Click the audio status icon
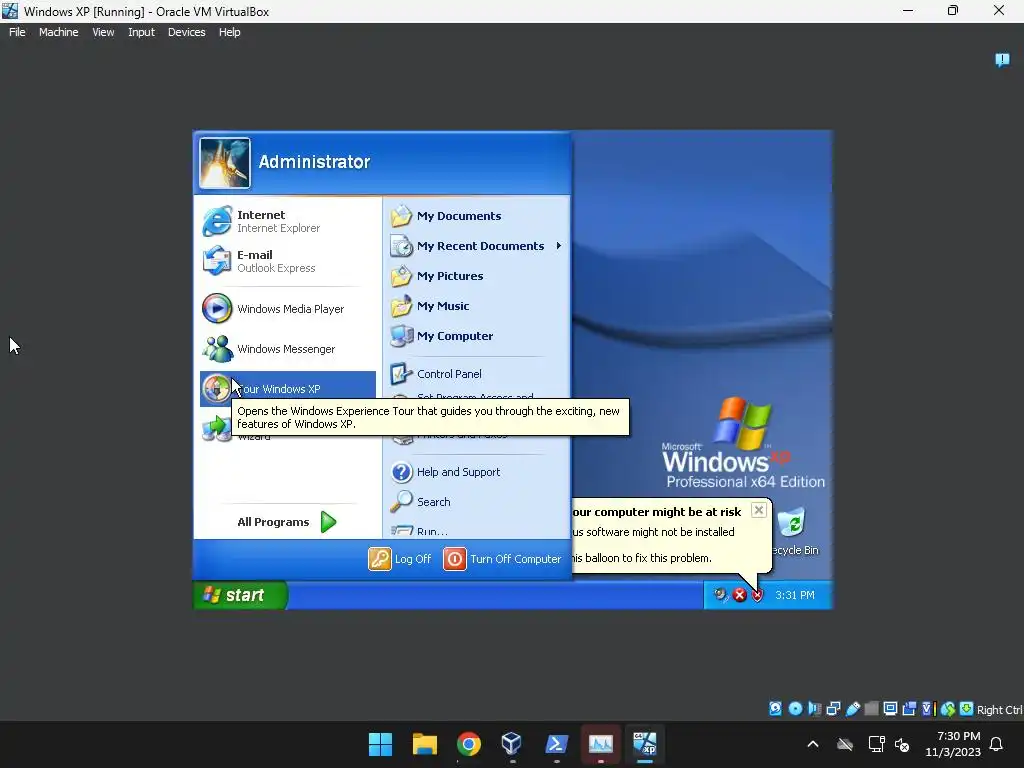Image resolution: width=1024 pixels, height=768 pixels. coord(814,709)
